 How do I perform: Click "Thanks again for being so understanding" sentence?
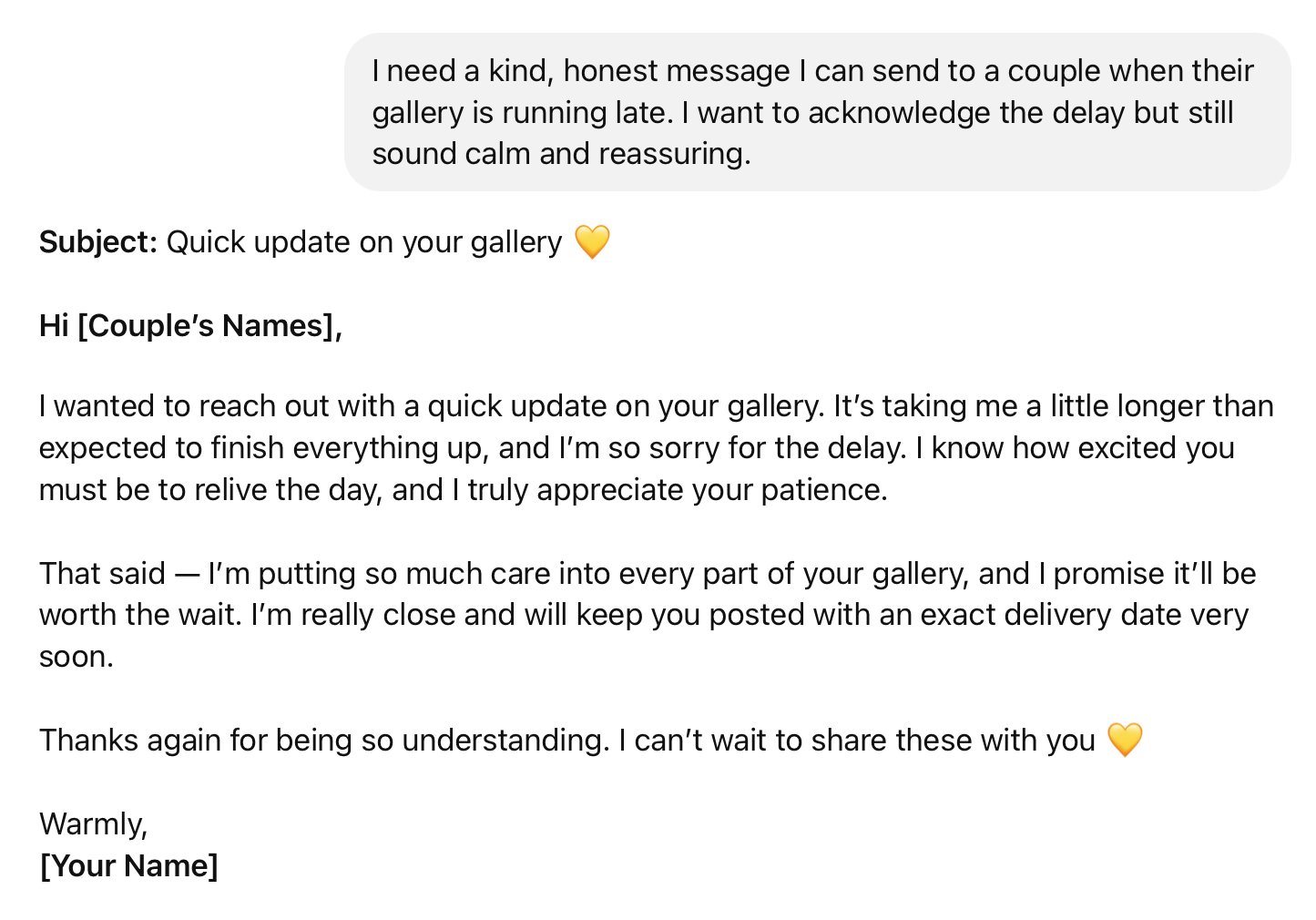tap(323, 741)
